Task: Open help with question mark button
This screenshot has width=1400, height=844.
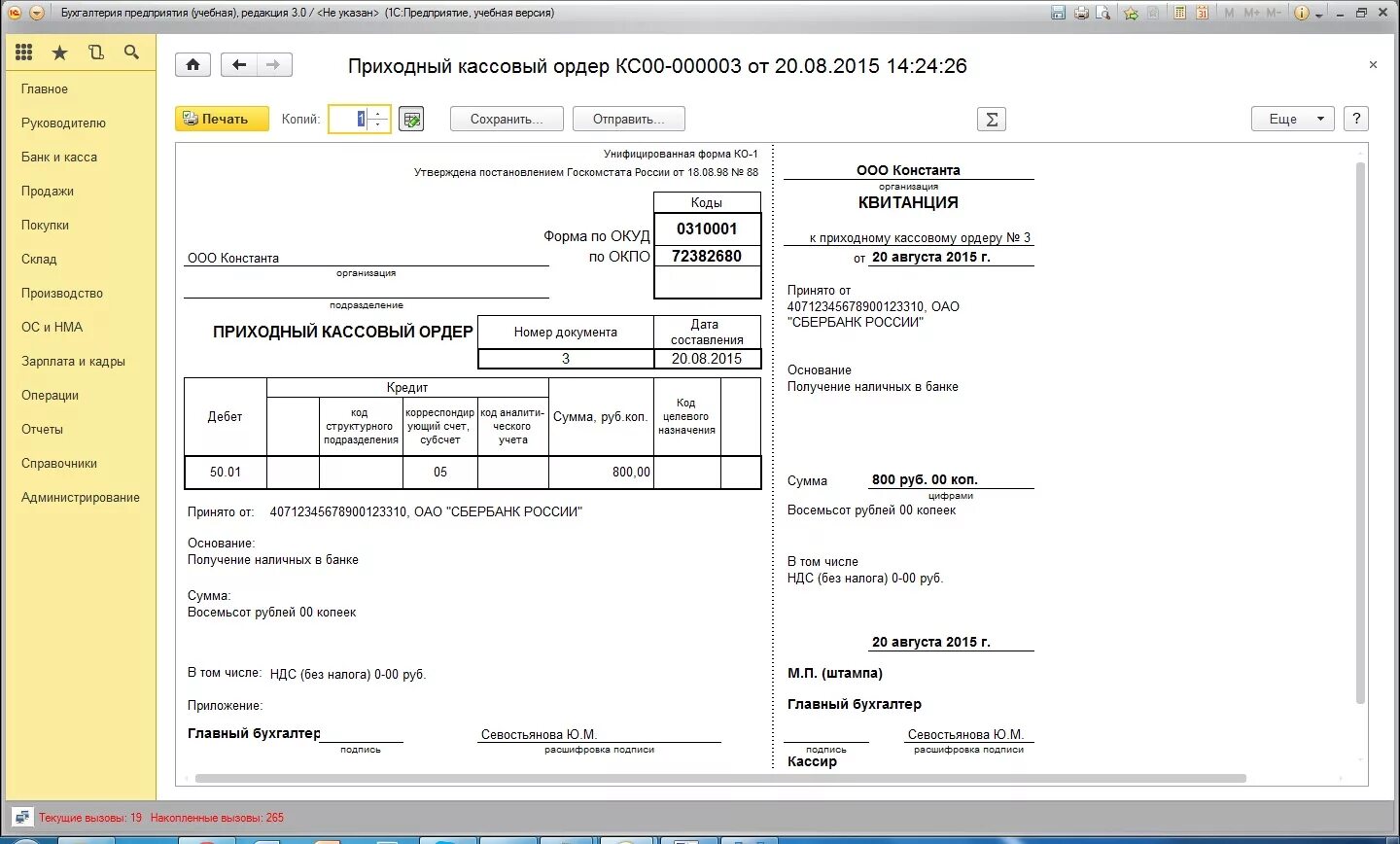Action: click(1356, 119)
